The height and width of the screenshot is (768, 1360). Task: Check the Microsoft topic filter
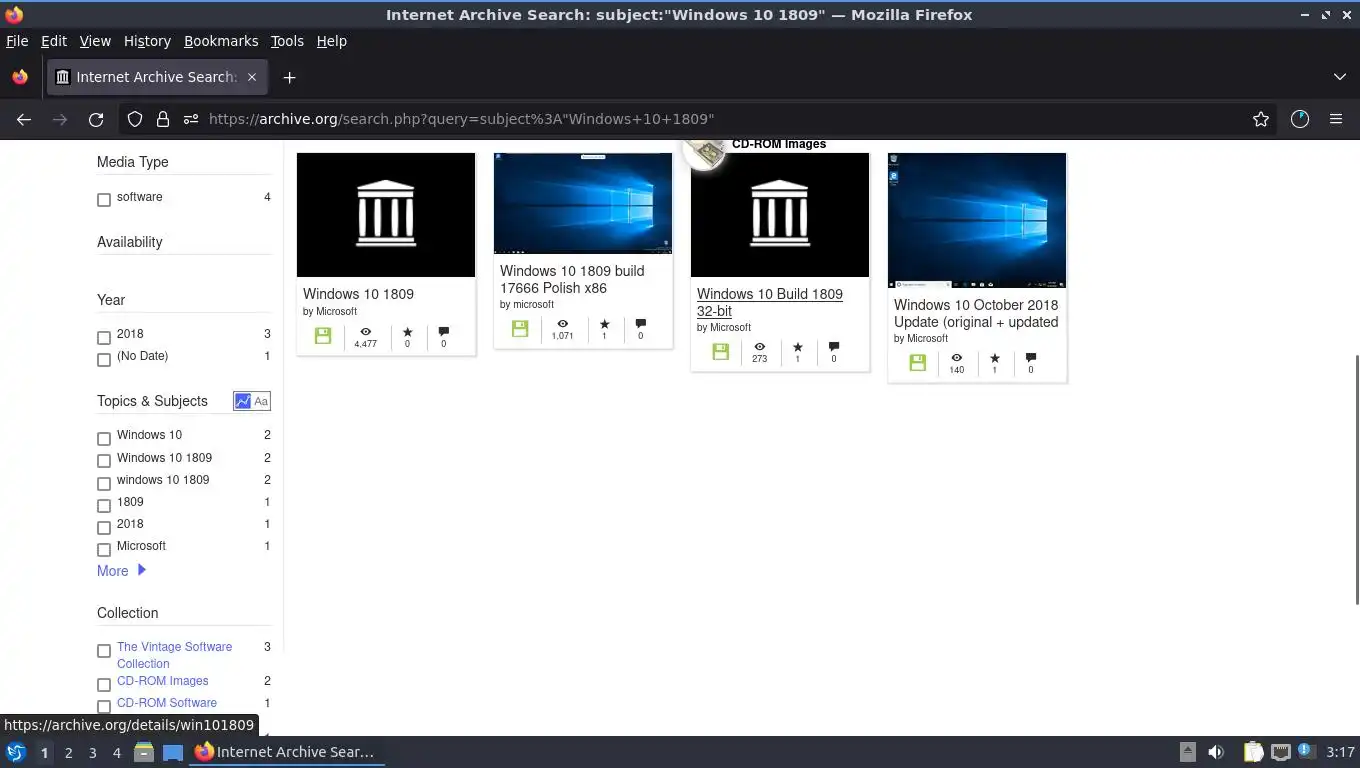click(104, 549)
